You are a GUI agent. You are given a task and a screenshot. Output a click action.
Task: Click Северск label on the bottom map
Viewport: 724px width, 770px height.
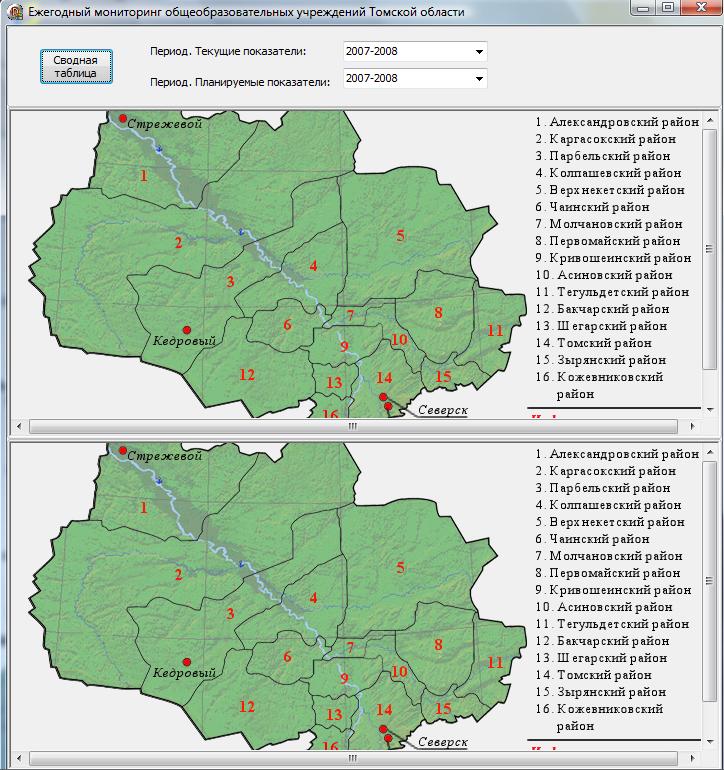pos(443,742)
